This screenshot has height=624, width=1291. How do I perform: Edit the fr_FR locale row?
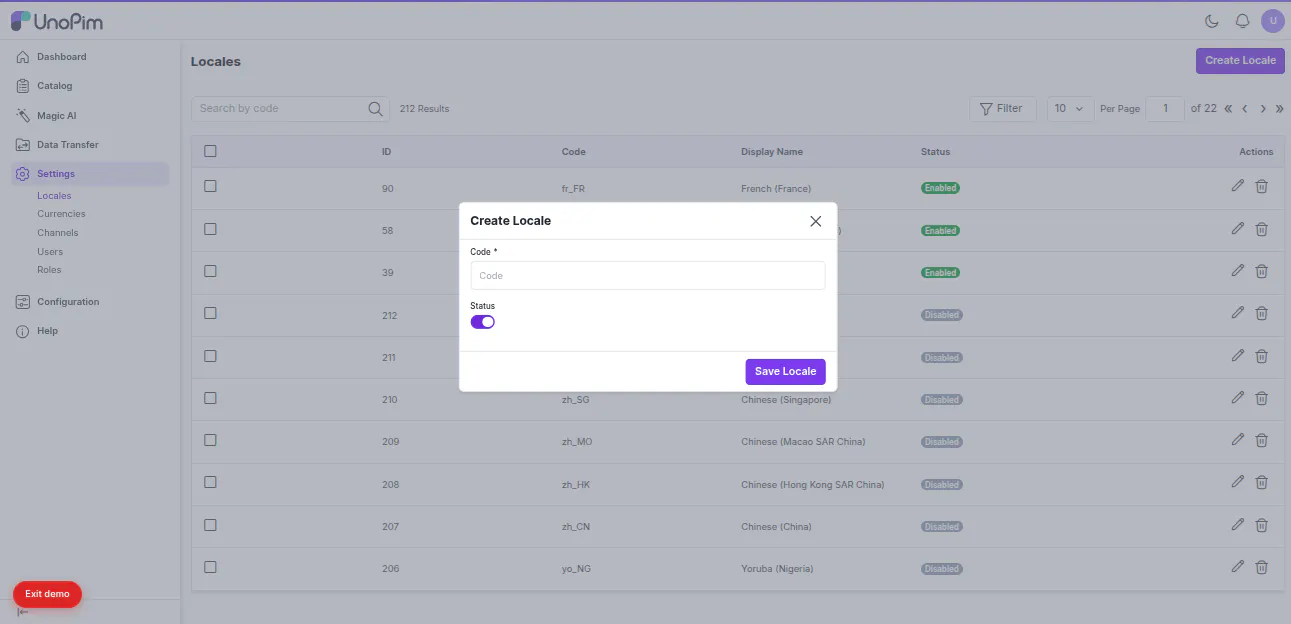[1238, 186]
